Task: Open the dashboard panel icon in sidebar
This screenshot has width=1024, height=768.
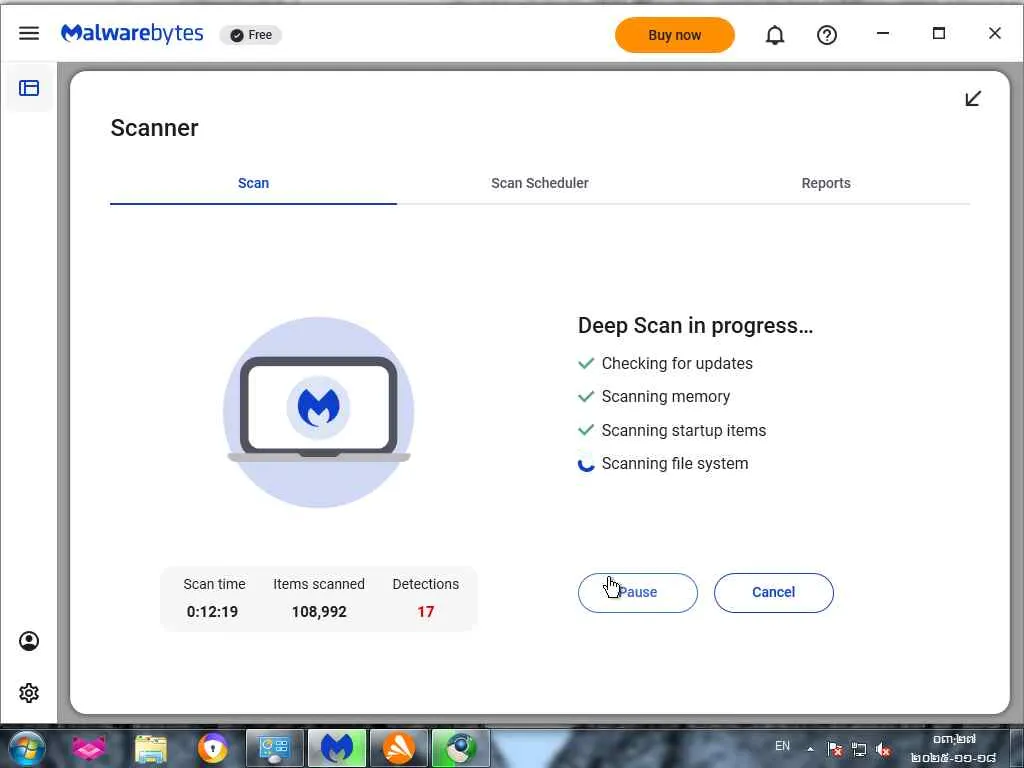Action: [29, 88]
